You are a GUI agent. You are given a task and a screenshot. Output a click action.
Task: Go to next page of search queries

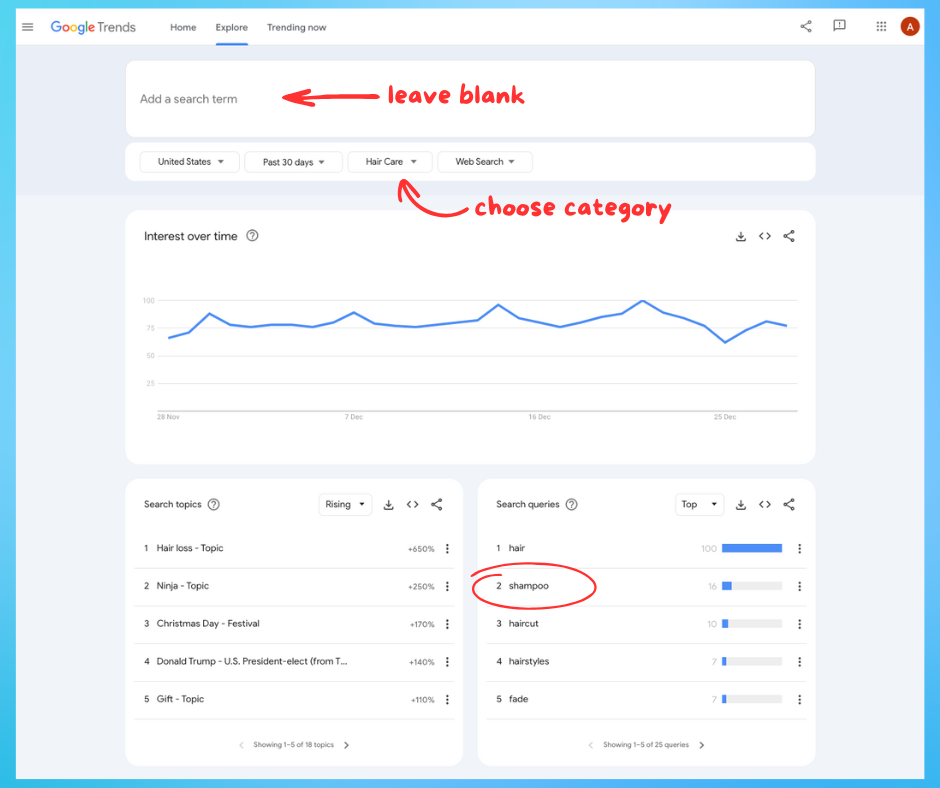pos(702,745)
